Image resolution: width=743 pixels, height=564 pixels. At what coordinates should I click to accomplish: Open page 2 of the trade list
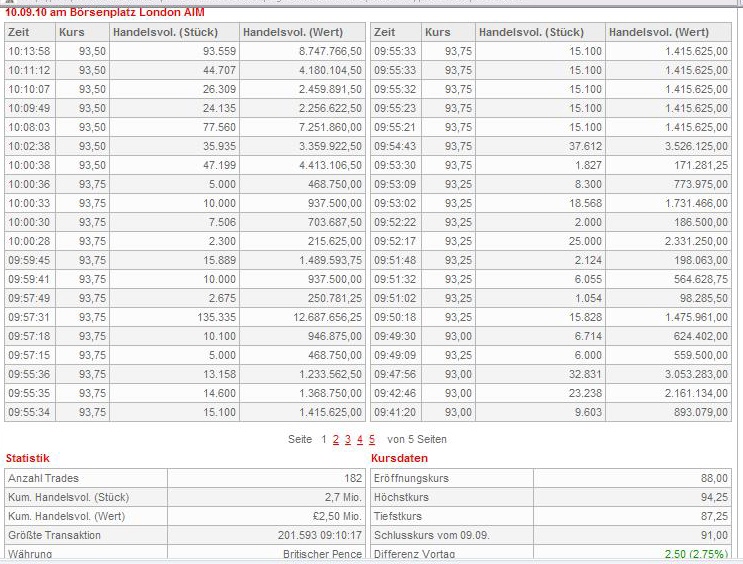pyautogui.click(x=335, y=439)
